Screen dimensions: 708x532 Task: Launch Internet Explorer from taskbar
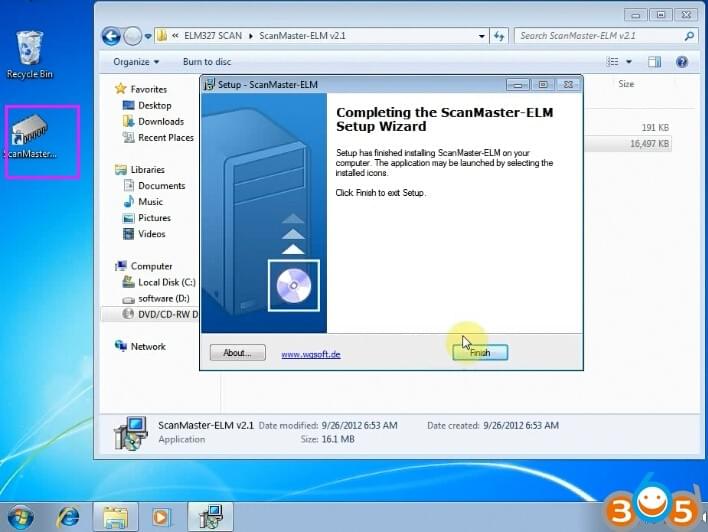pyautogui.click(x=68, y=517)
